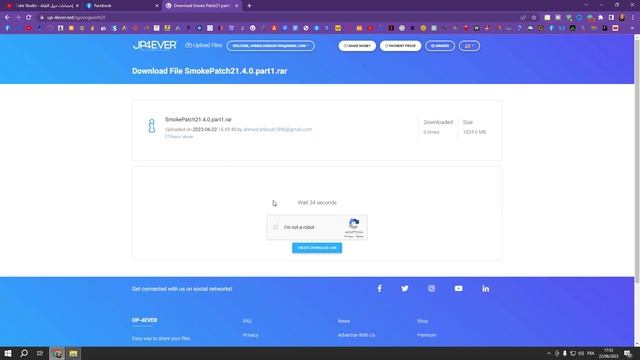Open the welcome account email dropdown
The image size is (640, 360).
[x=271, y=46]
